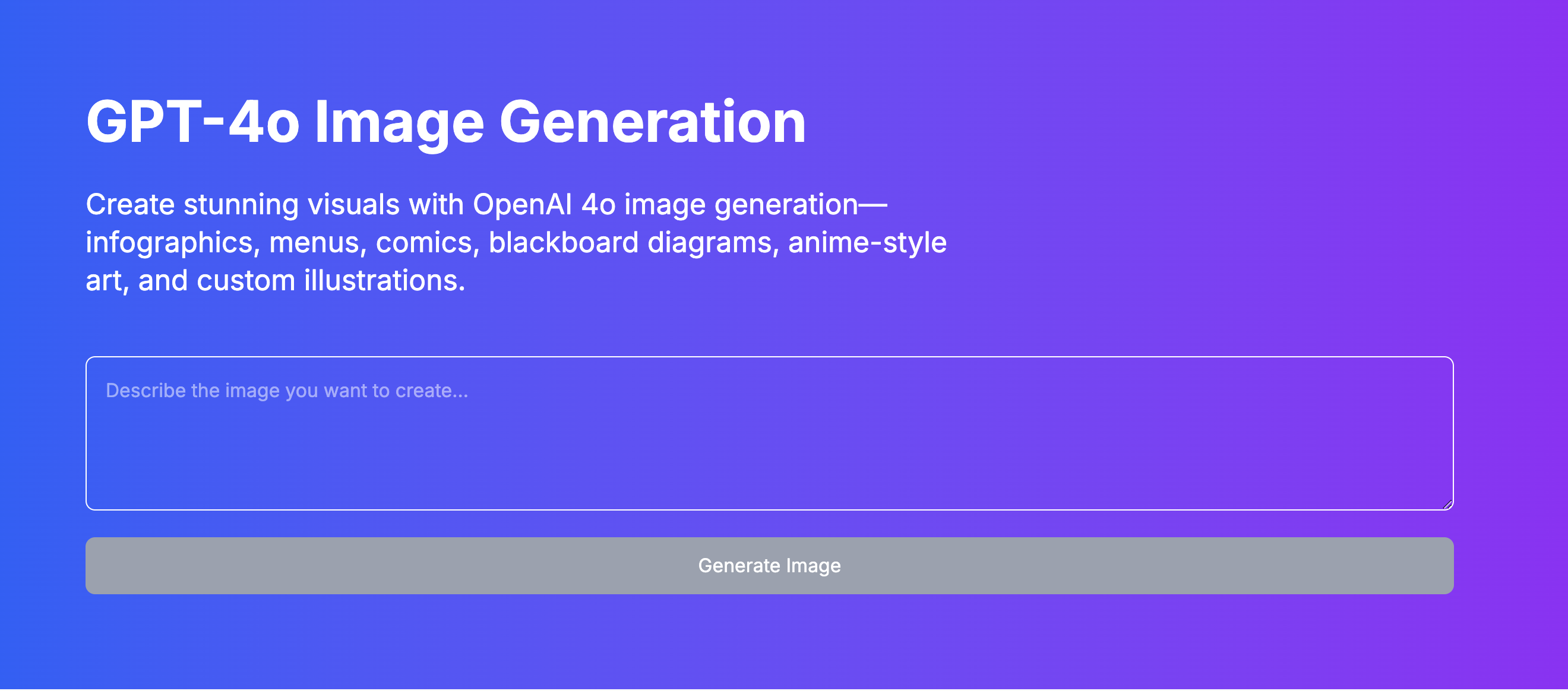Click the 'anime-style' text in description
This screenshot has width=1568, height=691.
[x=867, y=243]
